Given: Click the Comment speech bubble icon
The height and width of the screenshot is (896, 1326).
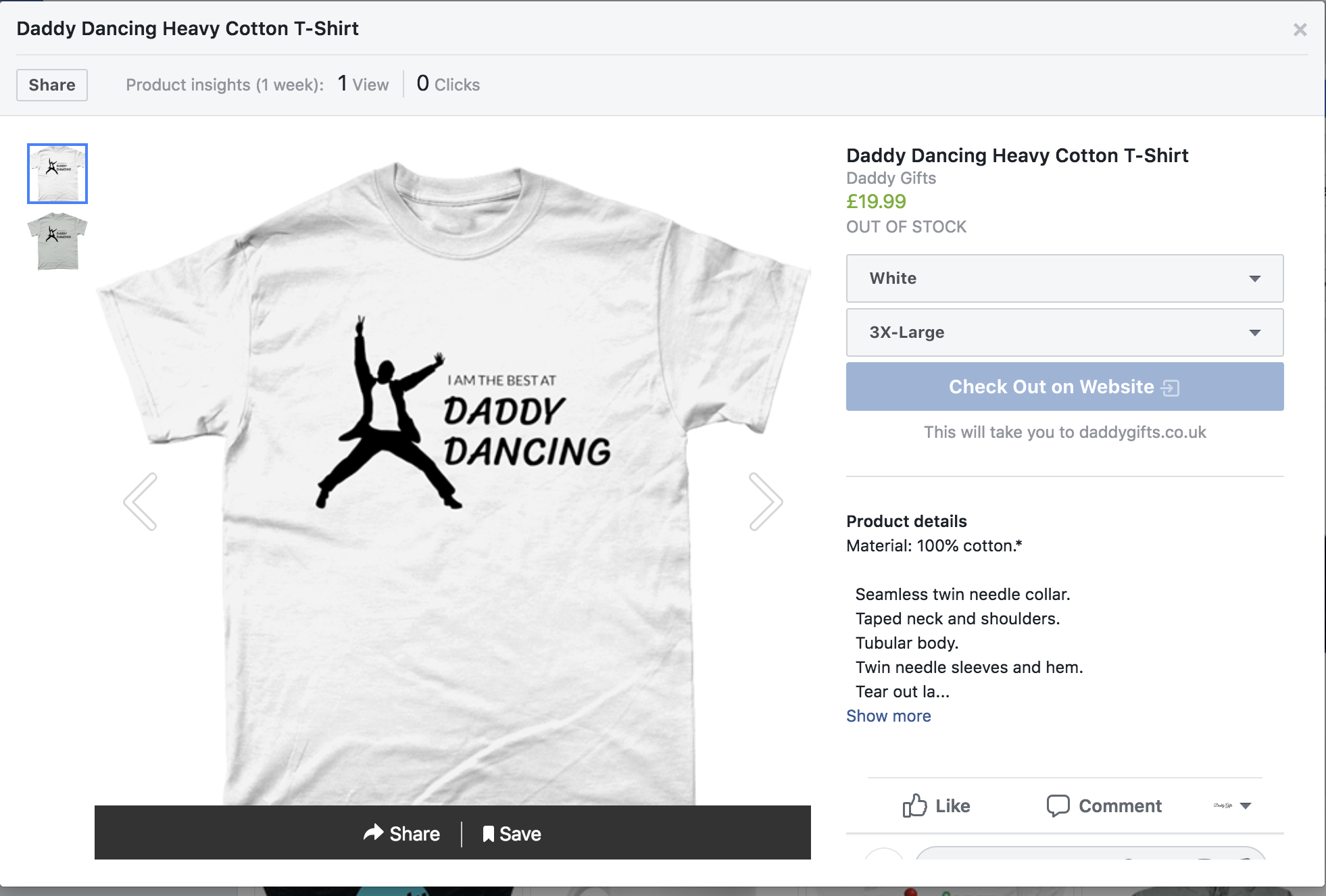Looking at the screenshot, I should (1058, 805).
